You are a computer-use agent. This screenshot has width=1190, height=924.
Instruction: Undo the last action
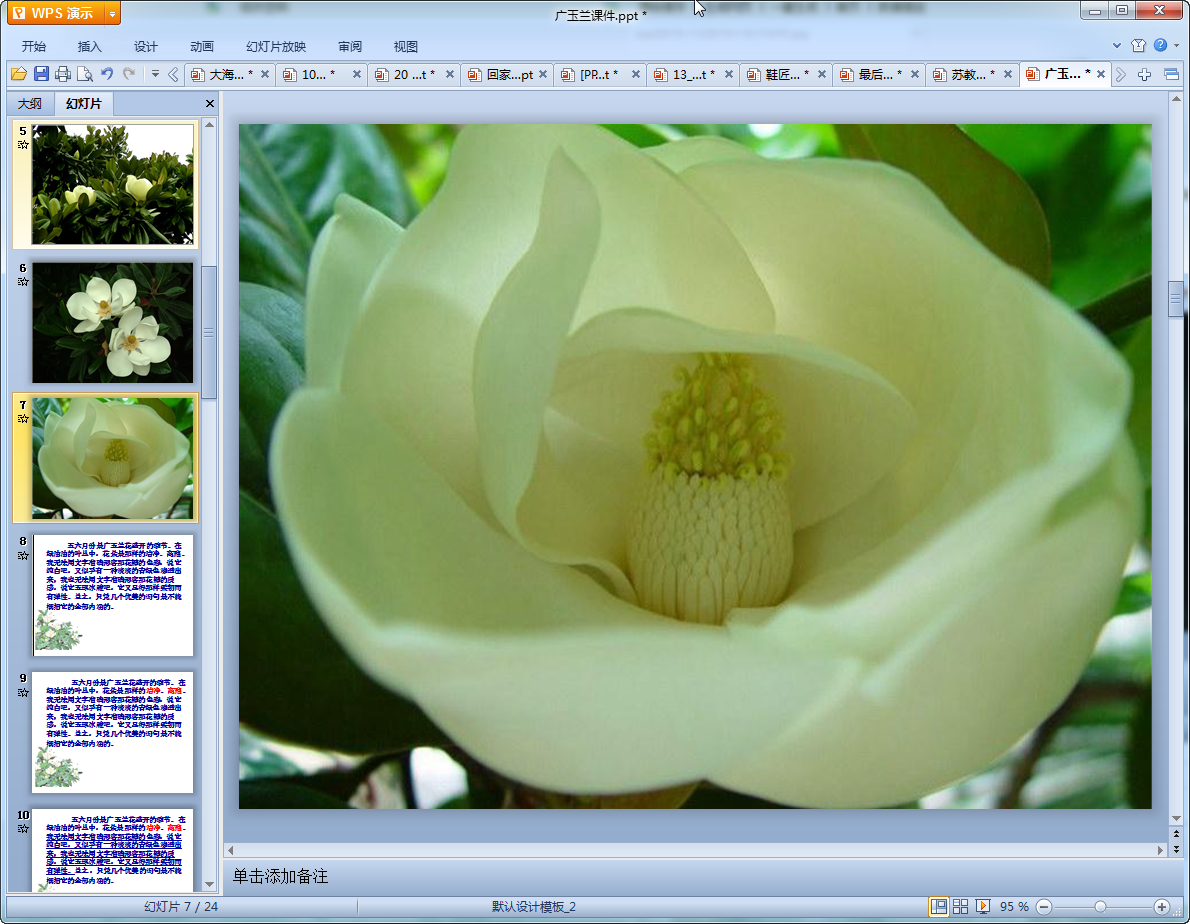107,74
